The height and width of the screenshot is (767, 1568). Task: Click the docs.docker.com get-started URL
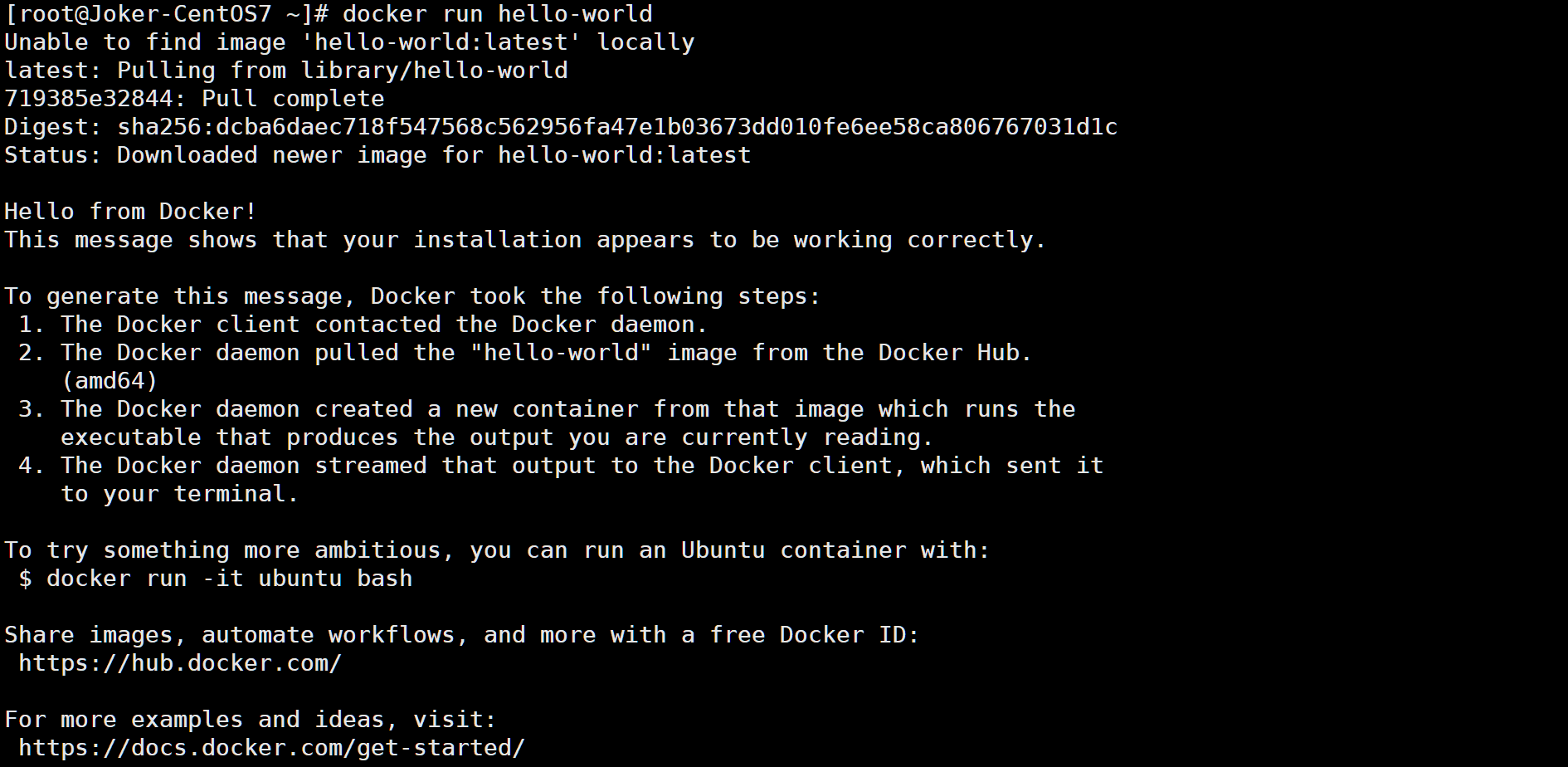(x=271, y=748)
